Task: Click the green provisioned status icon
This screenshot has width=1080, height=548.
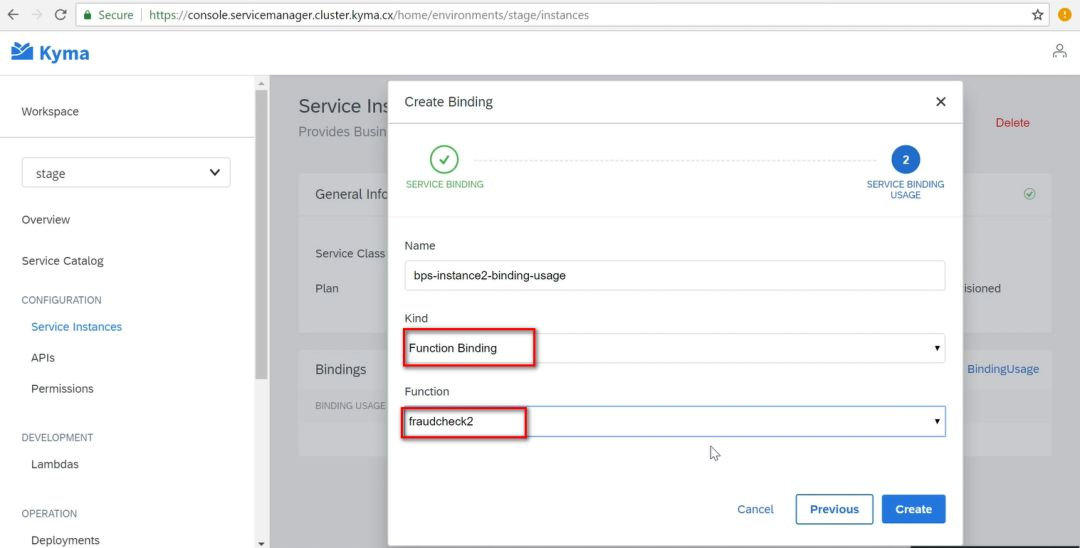Action: (1029, 194)
